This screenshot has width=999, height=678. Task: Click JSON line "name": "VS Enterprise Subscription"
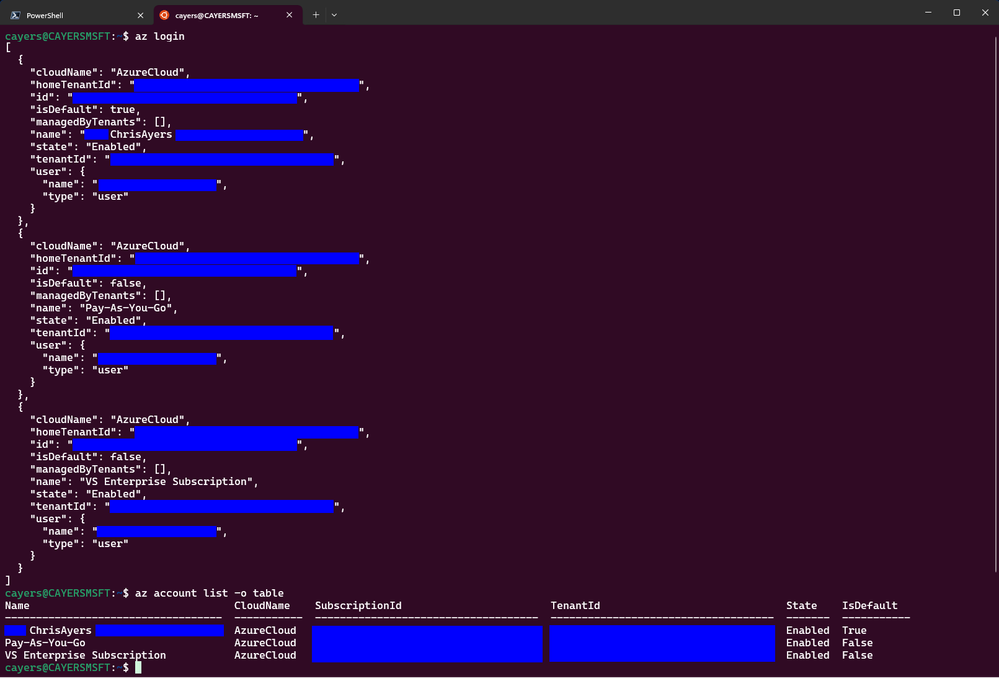144,482
